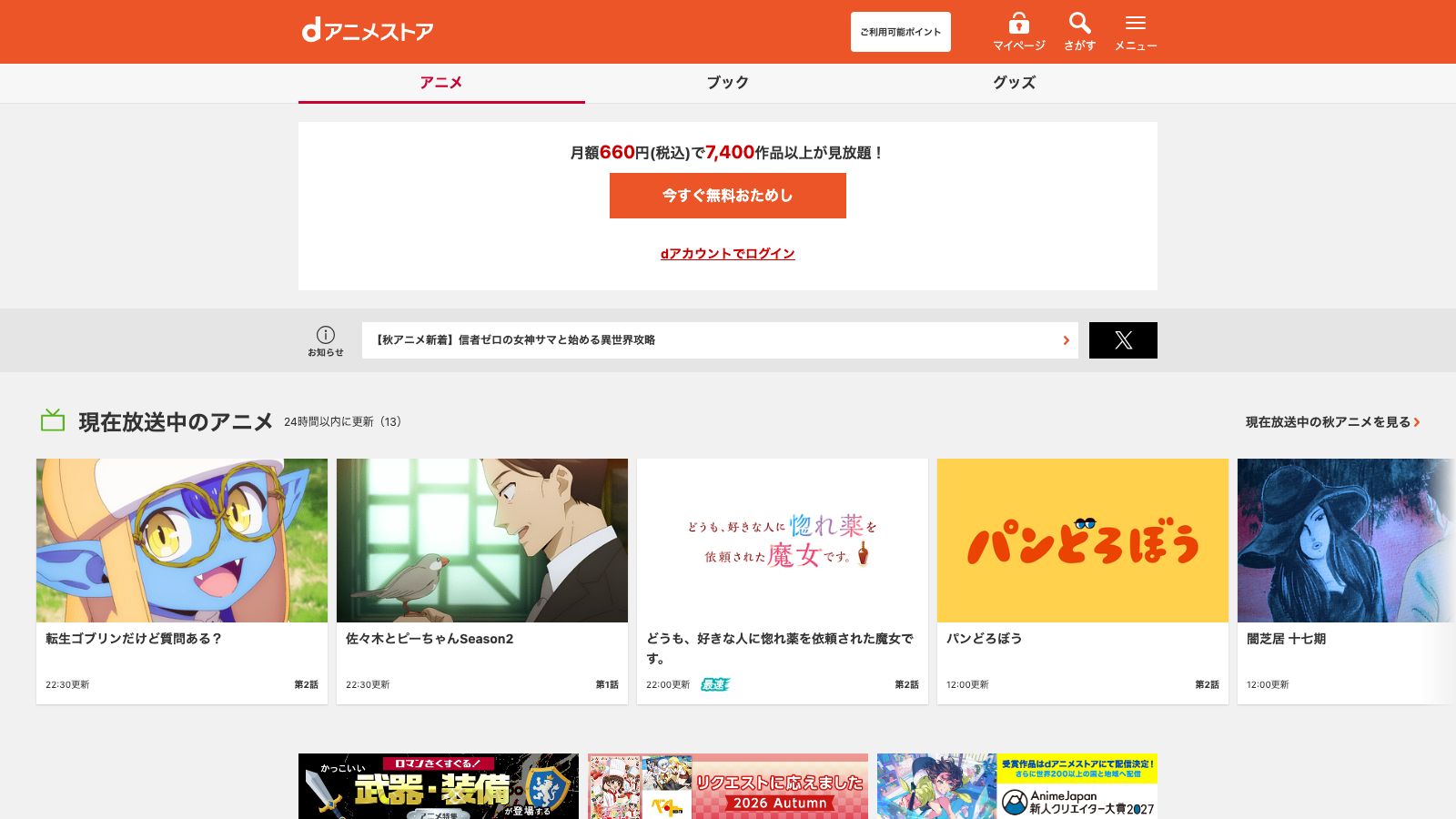Viewport: 1456px width, 819px height.
Task: Open the 闇芝居 十七期 thumbnail
Action: pos(1347,541)
